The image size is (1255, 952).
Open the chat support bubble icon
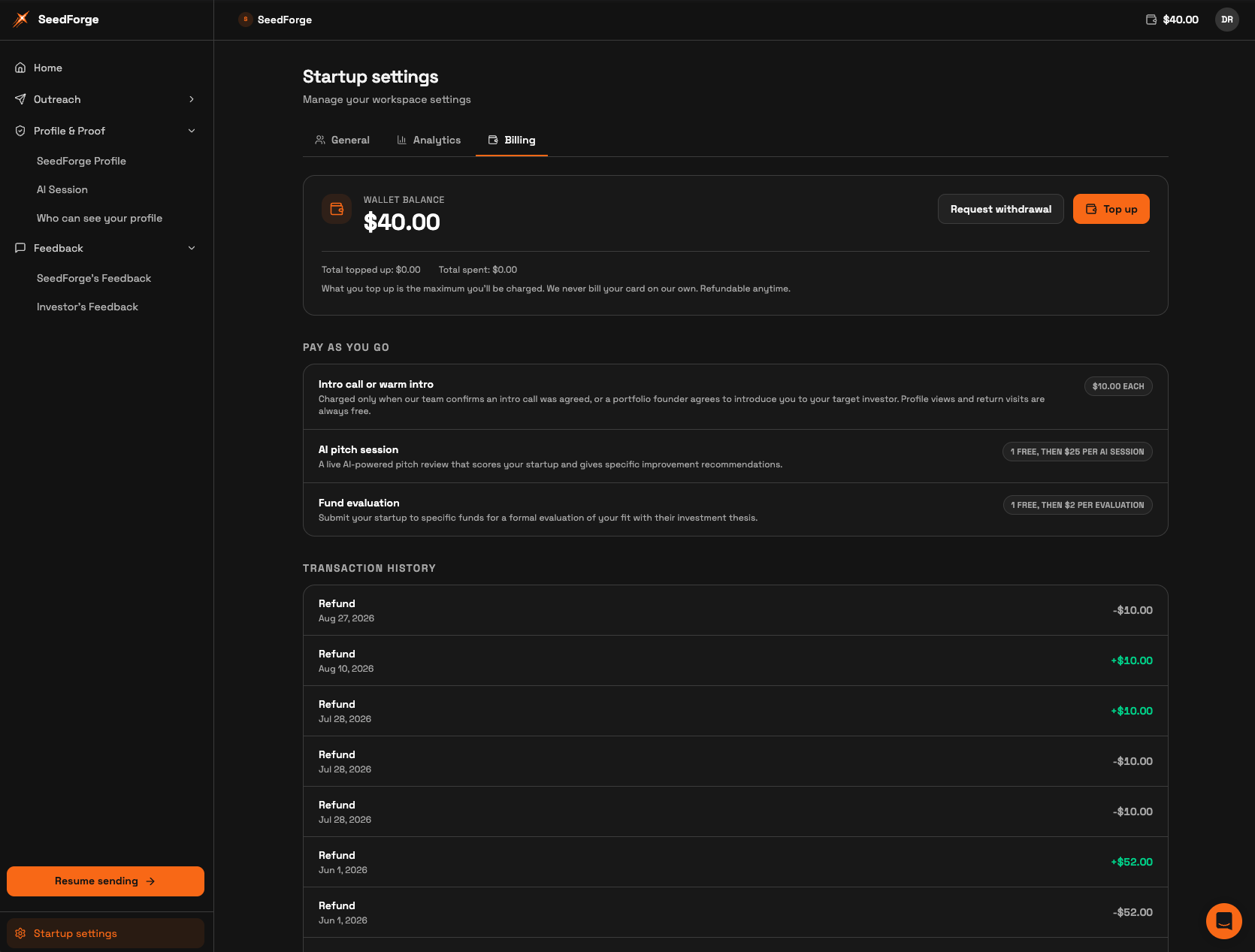click(1224, 921)
